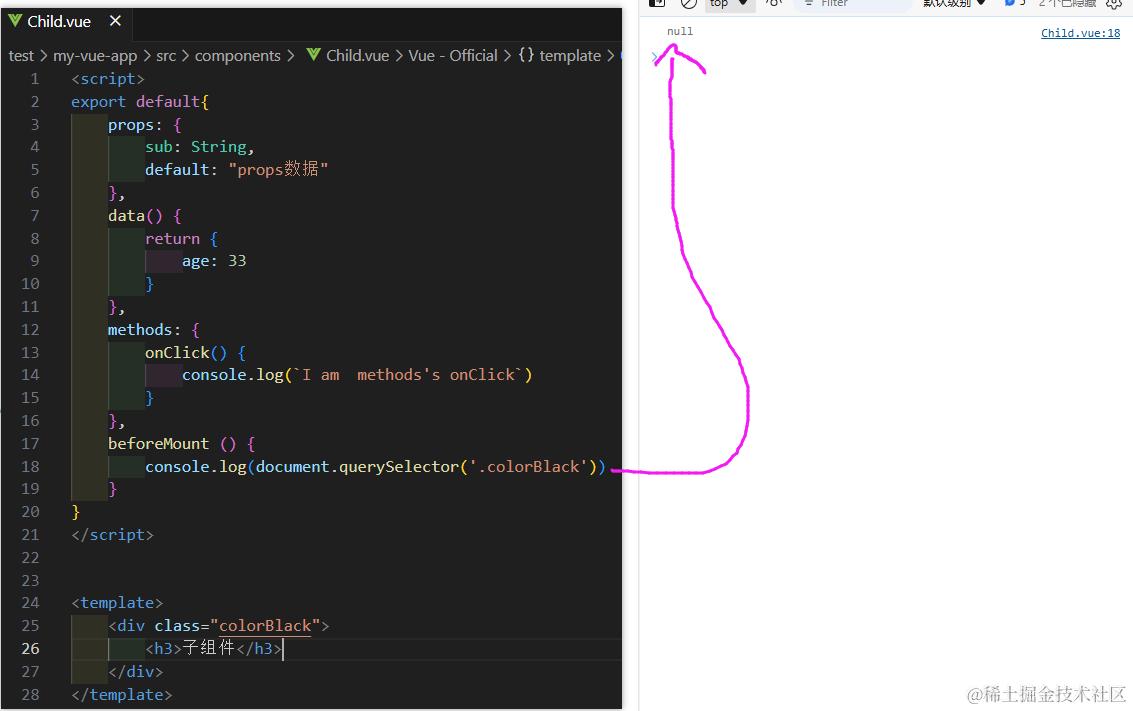Click line number 12 in the gutter
Screen dimensions: 1133x711
pos(30,329)
